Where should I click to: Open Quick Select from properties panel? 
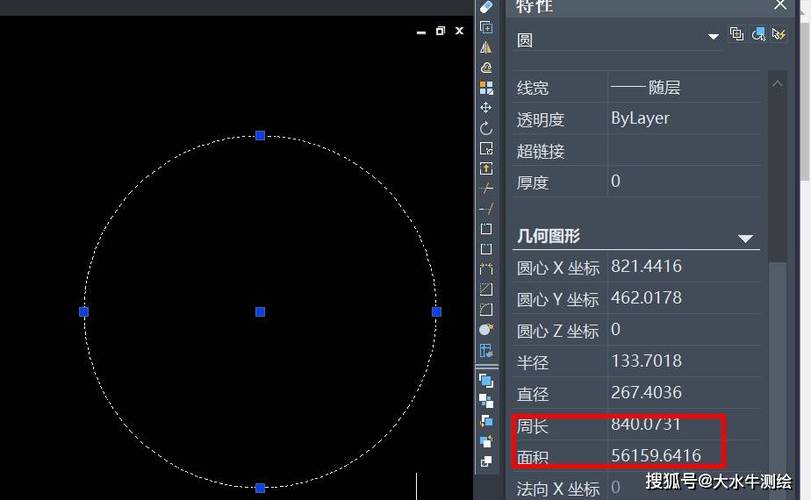point(779,35)
